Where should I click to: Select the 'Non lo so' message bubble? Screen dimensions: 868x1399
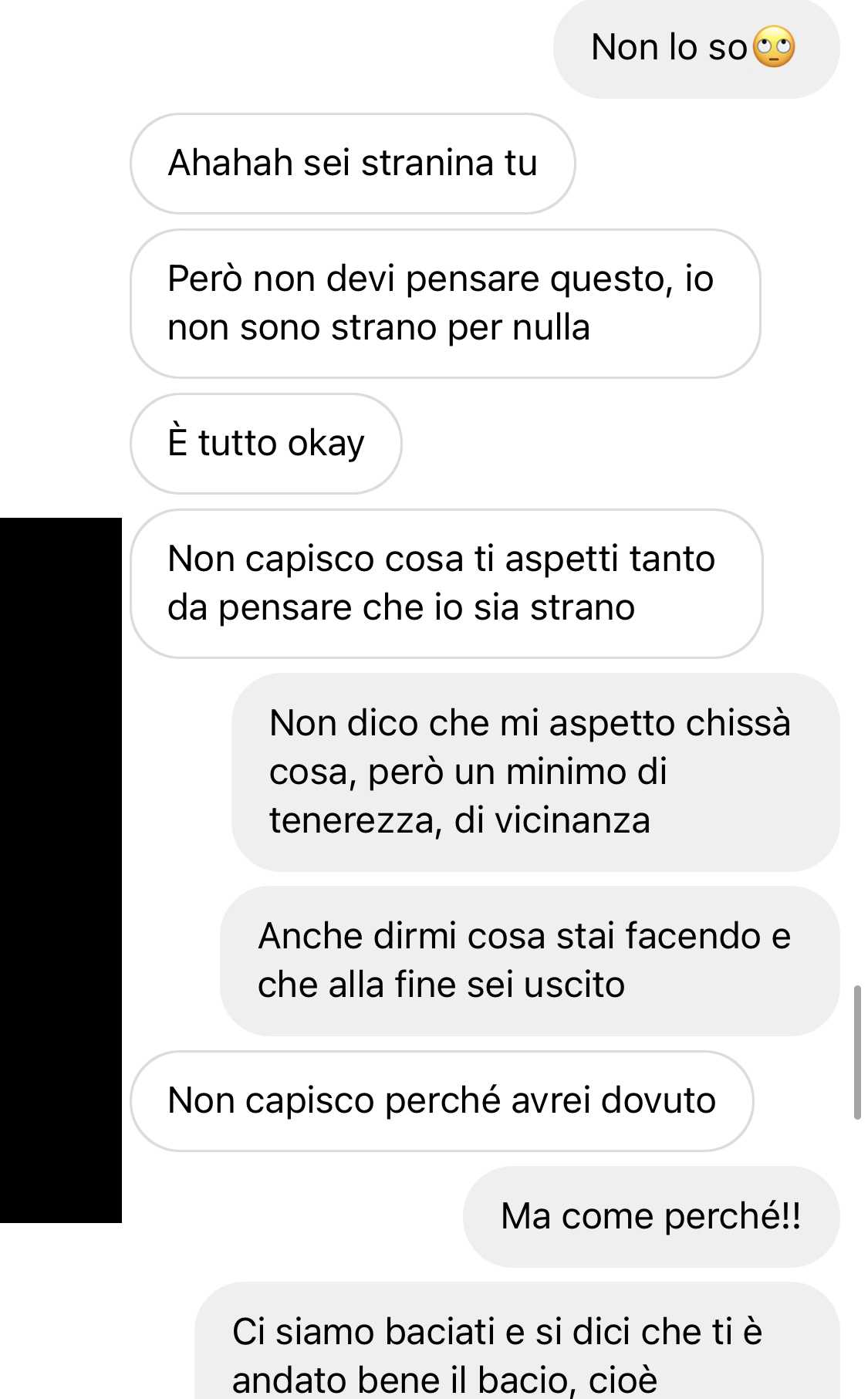[x=696, y=48]
